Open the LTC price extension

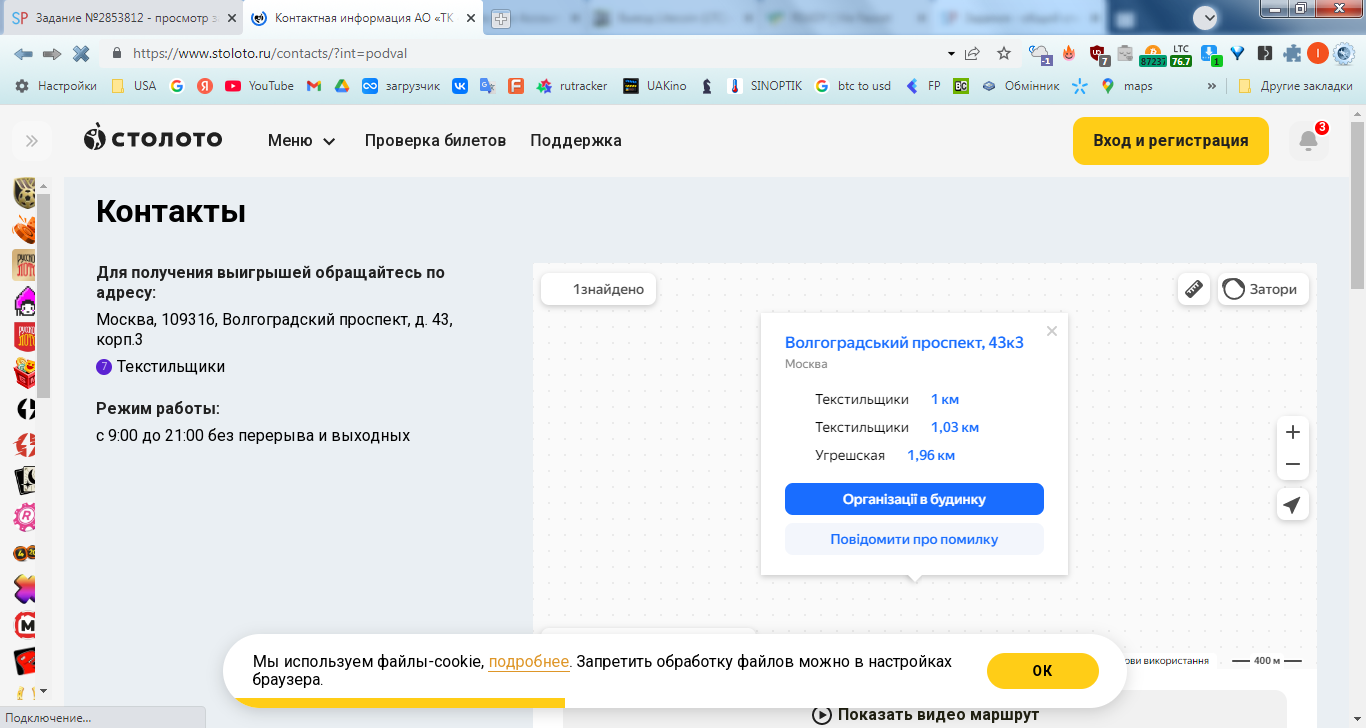point(1181,54)
